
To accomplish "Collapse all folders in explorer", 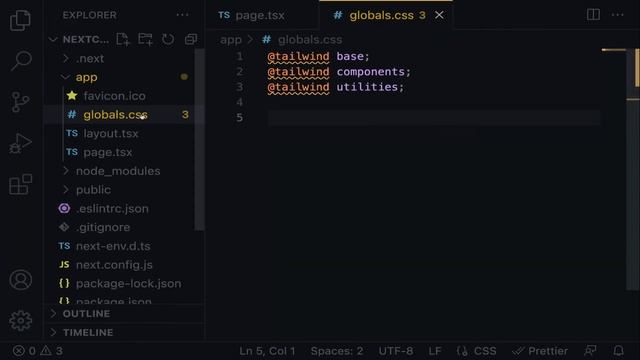I will tap(191, 39).
